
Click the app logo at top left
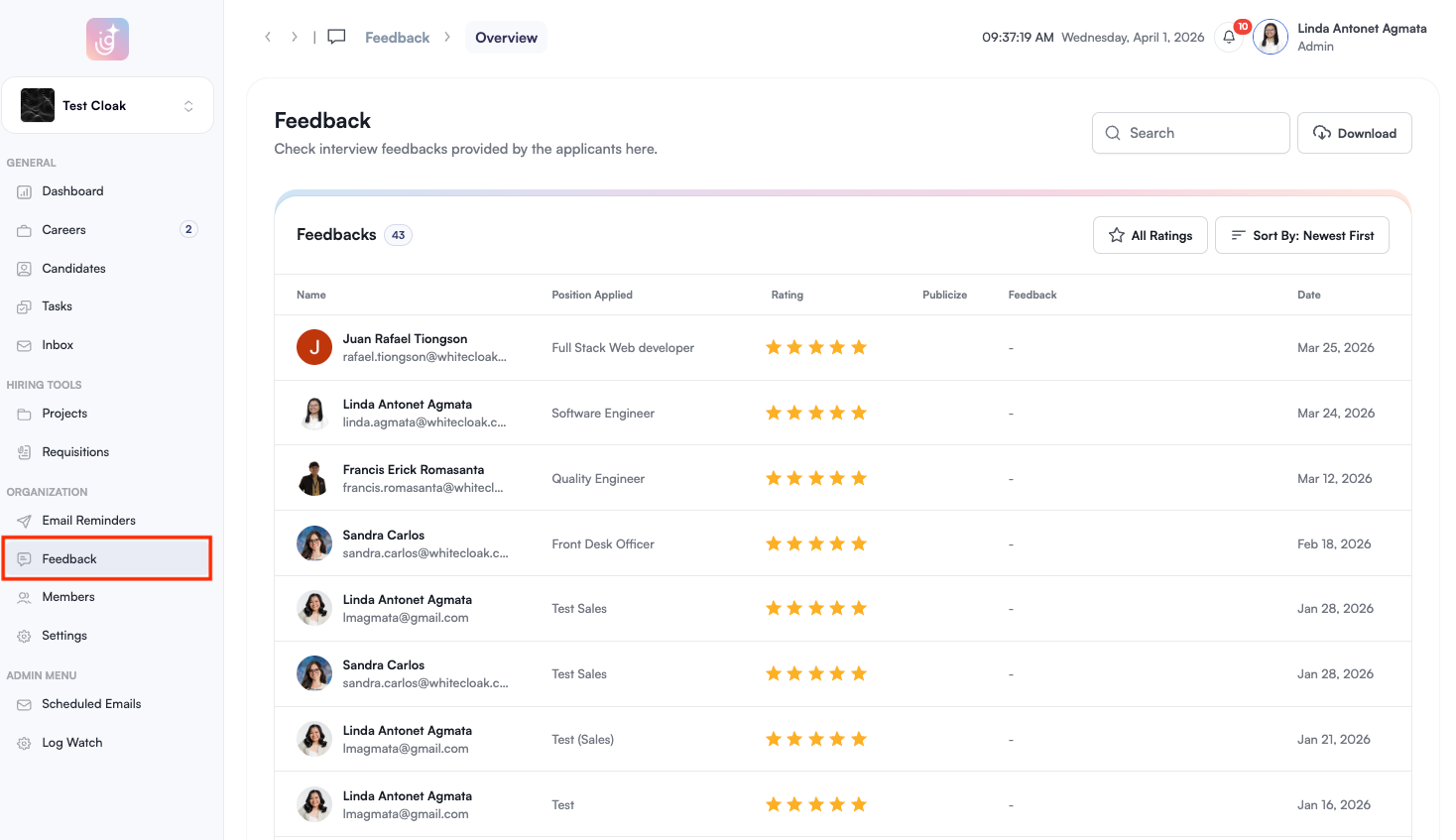pyautogui.click(x=107, y=40)
